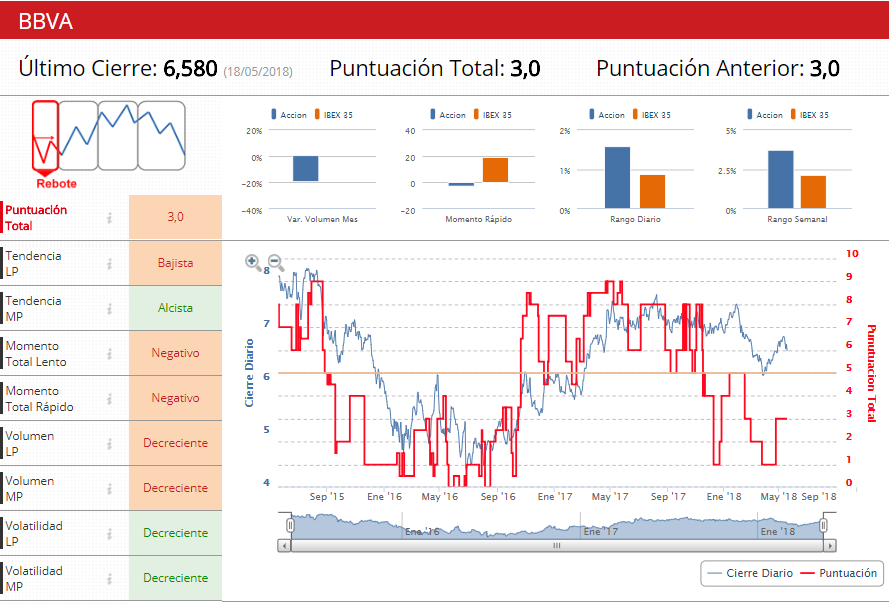891x604 pixels.
Task: Click Decreciente value for Volumen LP
Action: [176, 443]
